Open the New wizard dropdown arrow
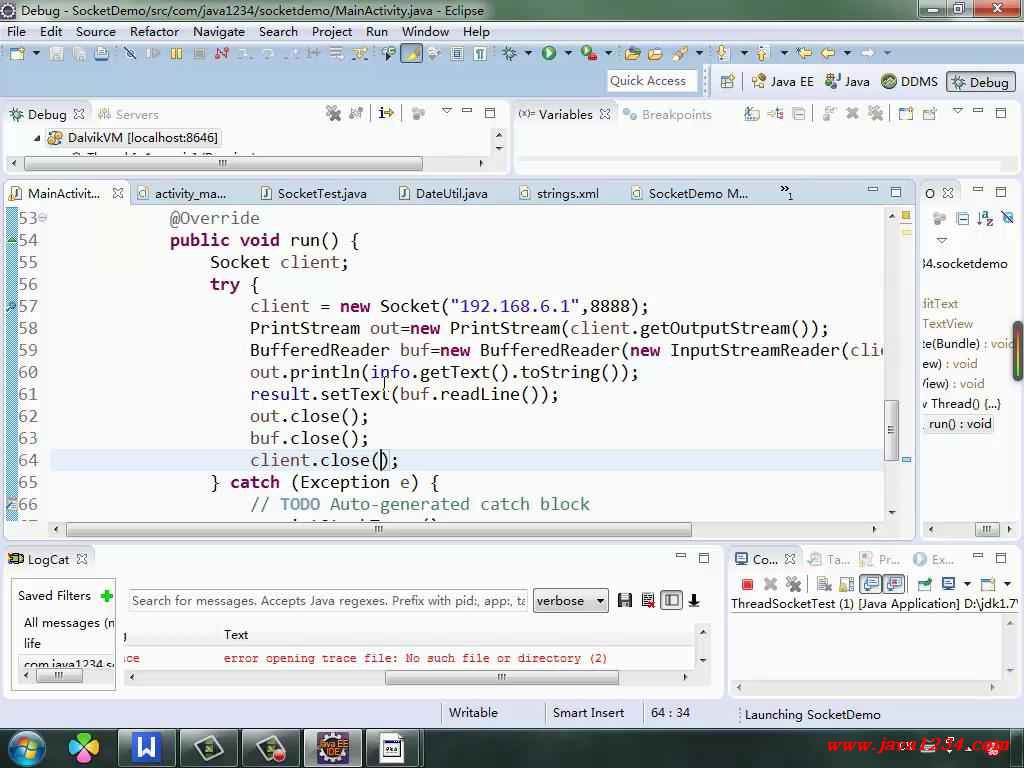 37,54
